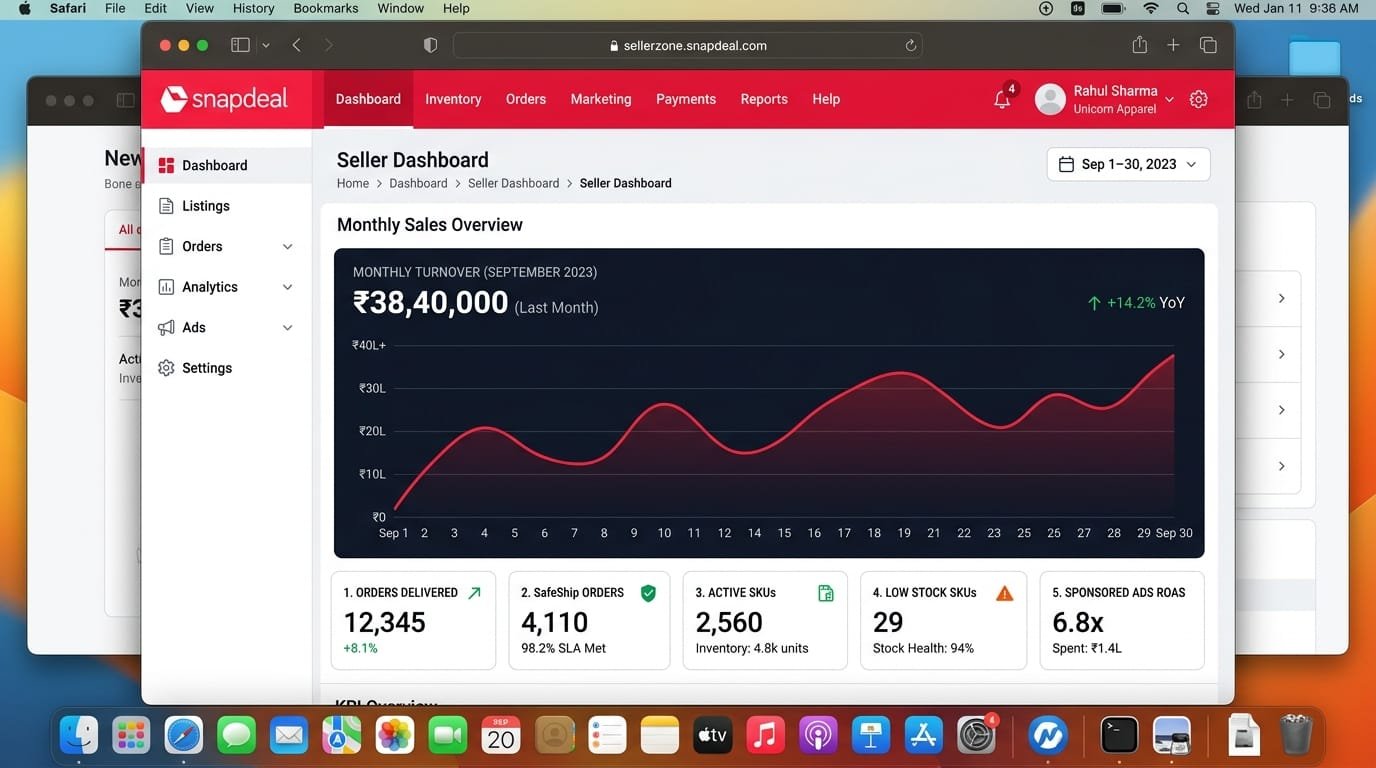Go back using front Safari's back arrow
Screen dimensions: 1376x768
point(296,45)
